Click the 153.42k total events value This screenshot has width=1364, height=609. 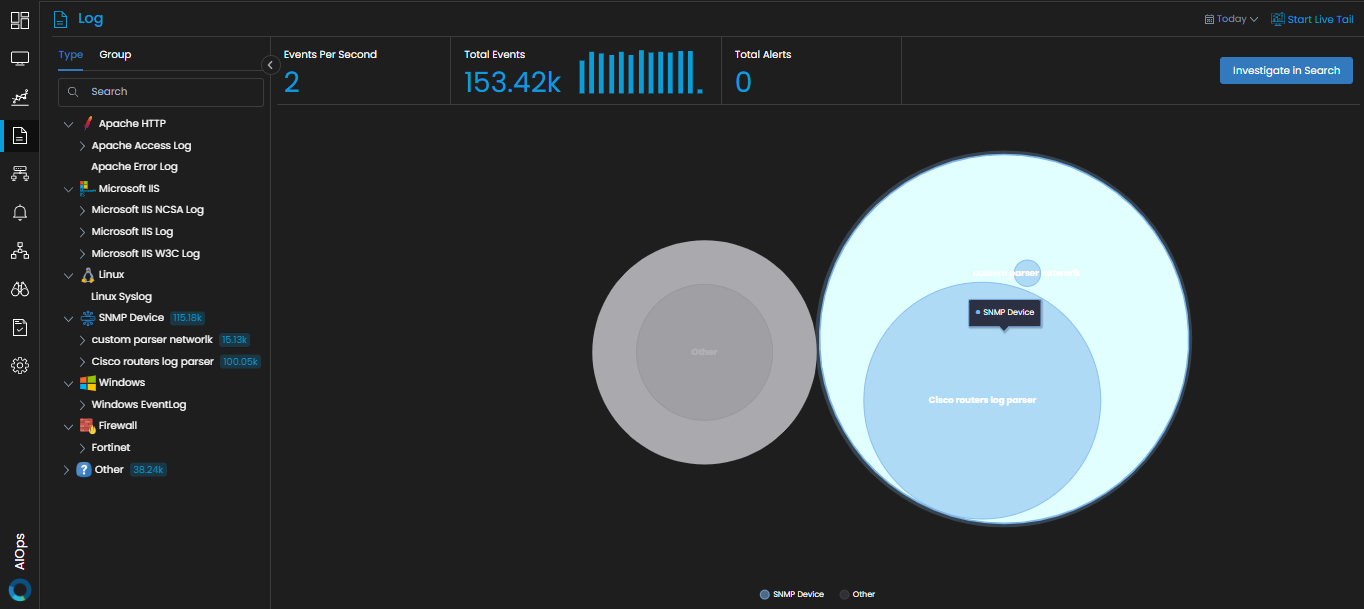click(x=512, y=82)
